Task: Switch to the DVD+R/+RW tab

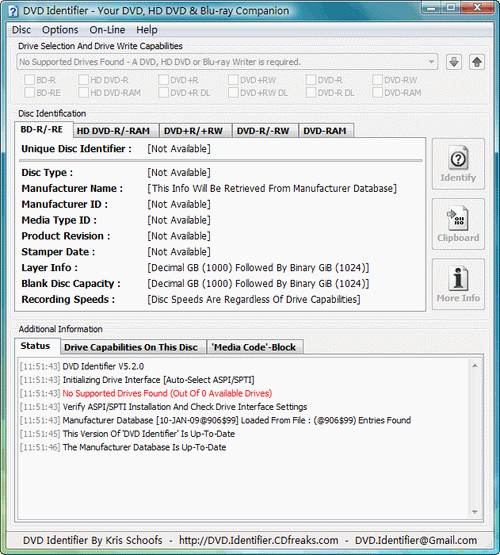Action: pyautogui.click(x=193, y=131)
